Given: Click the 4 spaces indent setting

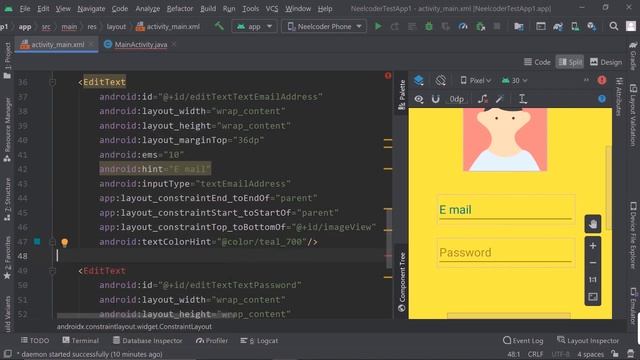Looking at the screenshot, I should pos(590,354).
